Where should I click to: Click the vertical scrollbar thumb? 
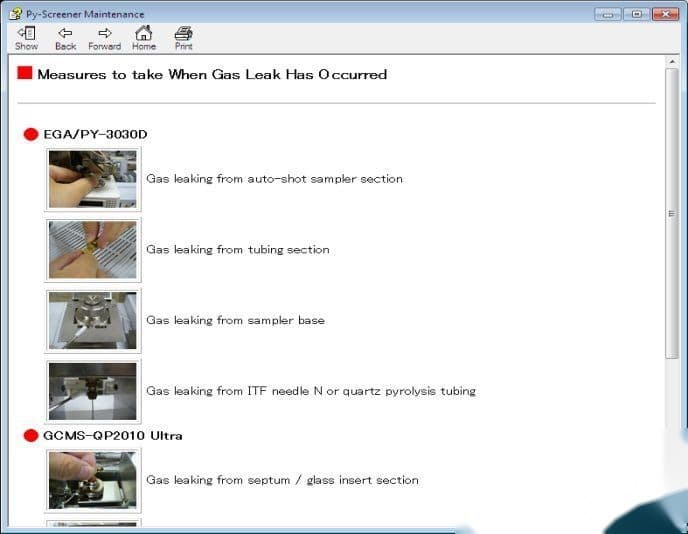coord(672,214)
